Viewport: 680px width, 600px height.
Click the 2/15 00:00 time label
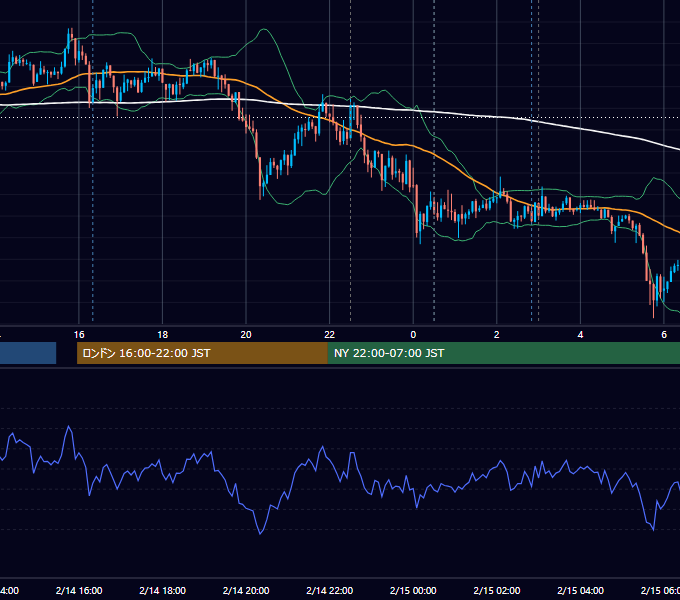click(413, 590)
